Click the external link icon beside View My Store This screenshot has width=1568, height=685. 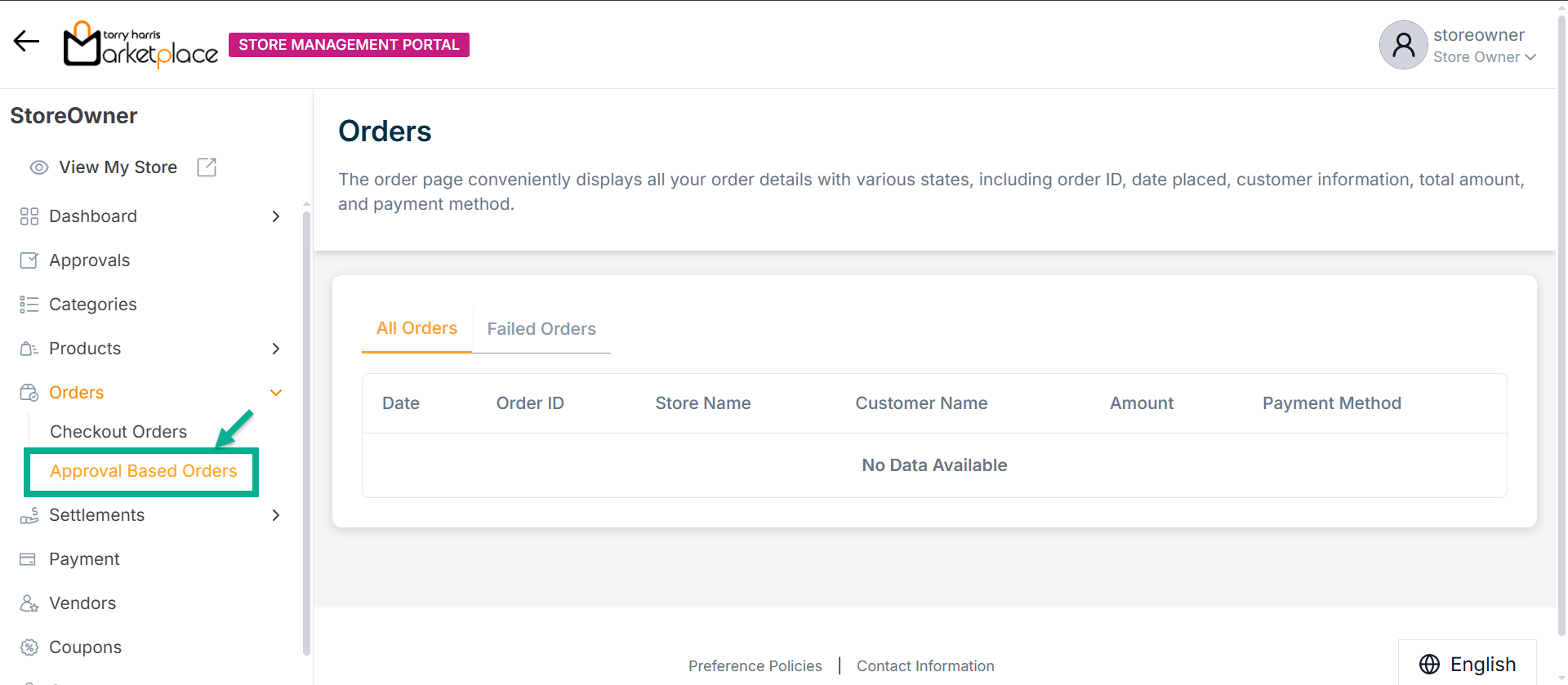click(207, 167)
